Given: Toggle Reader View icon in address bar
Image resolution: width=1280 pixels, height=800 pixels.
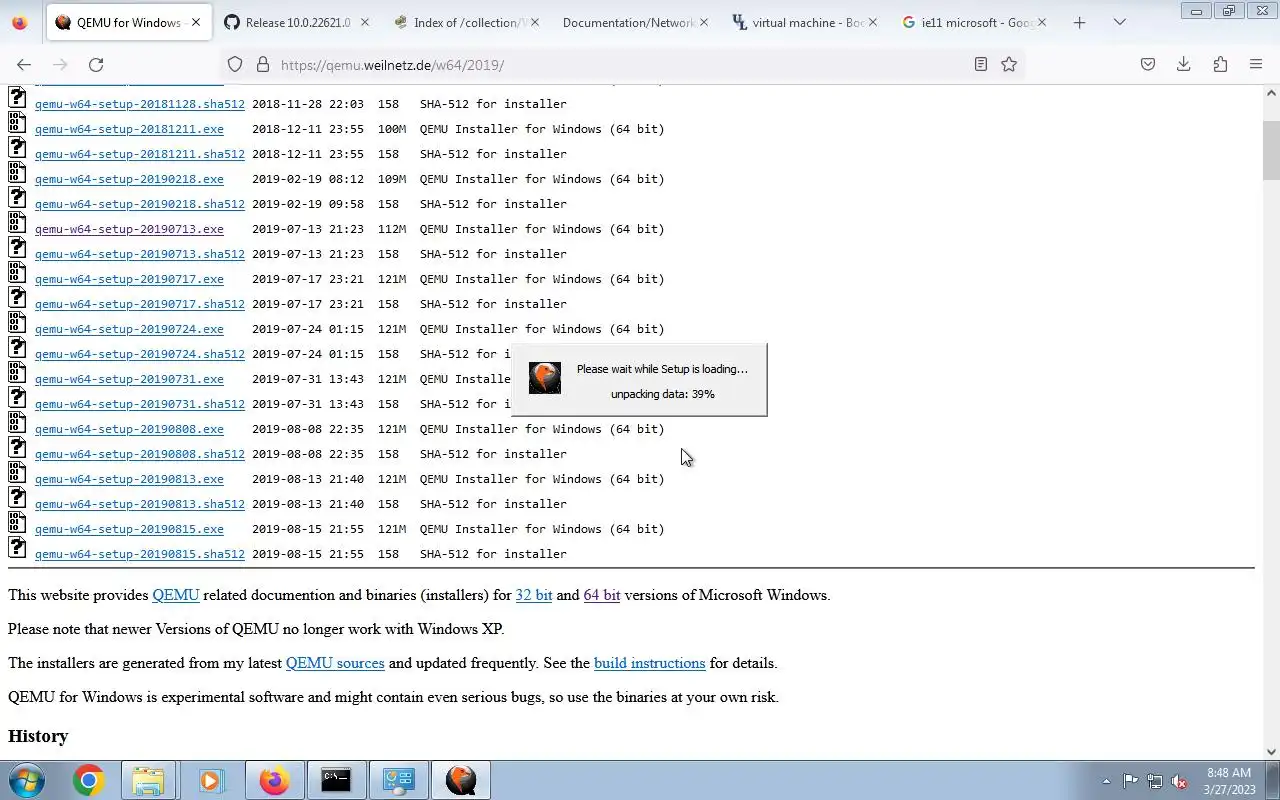Looking at the screenshot, I should 981,64.
